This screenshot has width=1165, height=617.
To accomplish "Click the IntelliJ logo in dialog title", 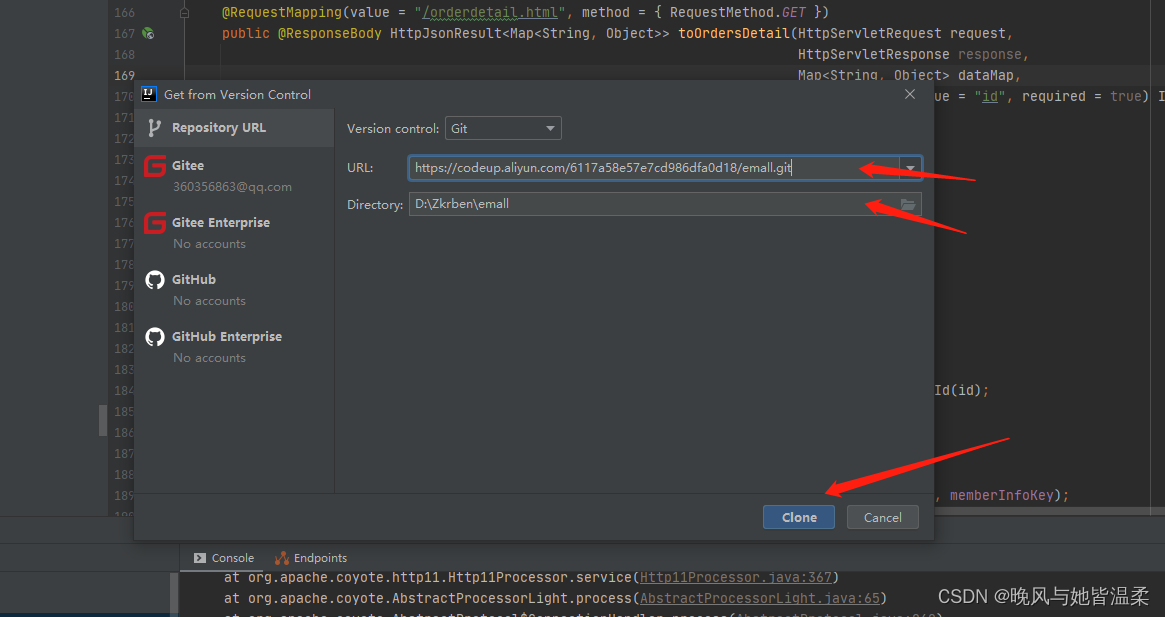I will [149, 94].
